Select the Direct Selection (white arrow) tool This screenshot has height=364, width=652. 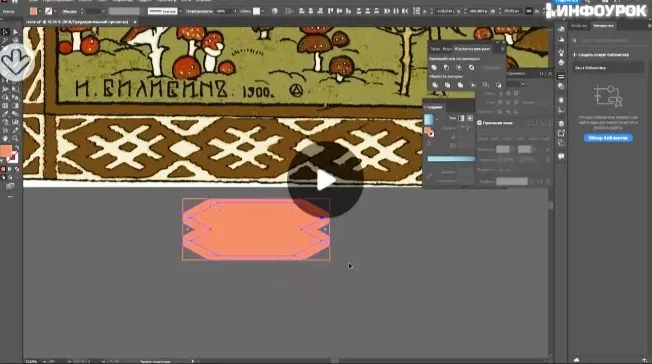pos(15,32)
